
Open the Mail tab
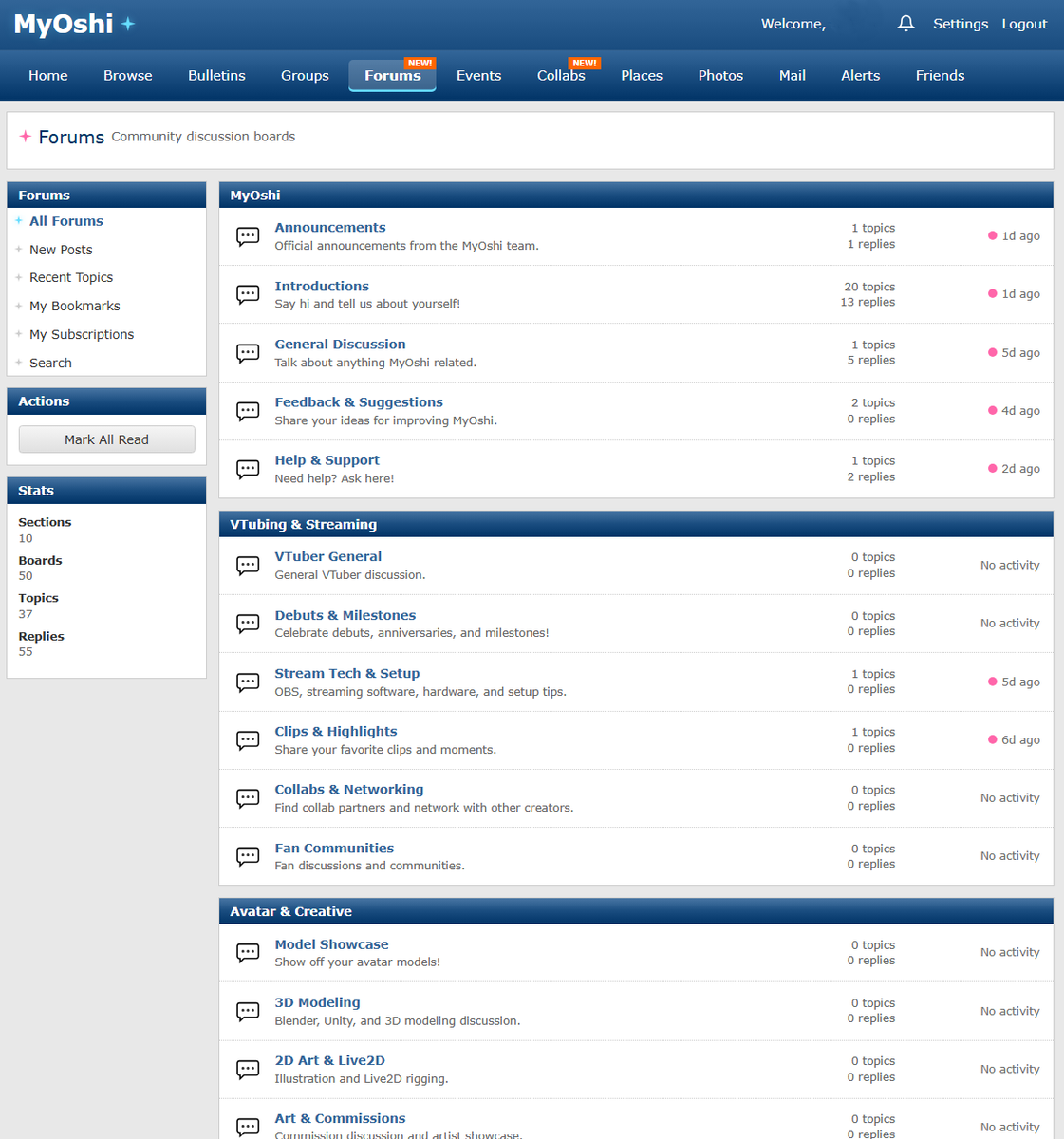[x=793, y=76]
